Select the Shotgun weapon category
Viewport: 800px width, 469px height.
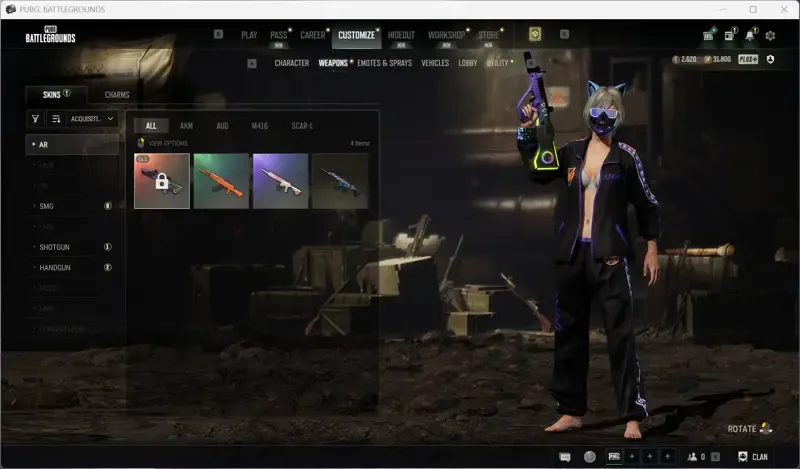72,247
